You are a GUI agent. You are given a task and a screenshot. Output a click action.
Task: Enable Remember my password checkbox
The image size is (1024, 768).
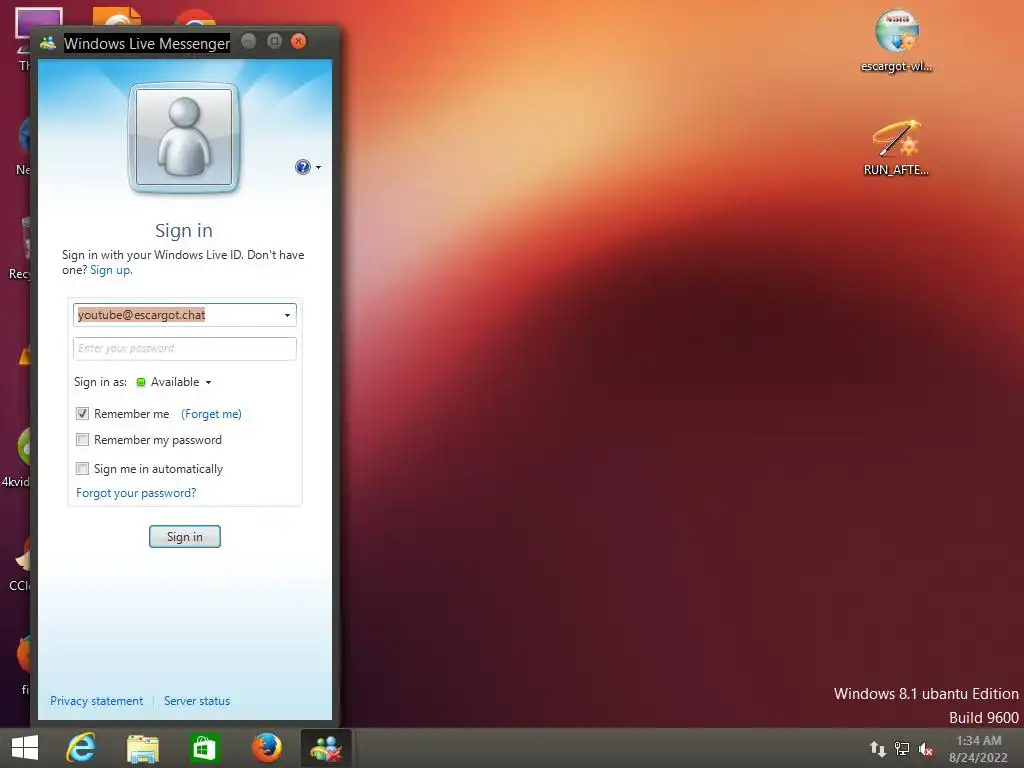pos(82,440)
